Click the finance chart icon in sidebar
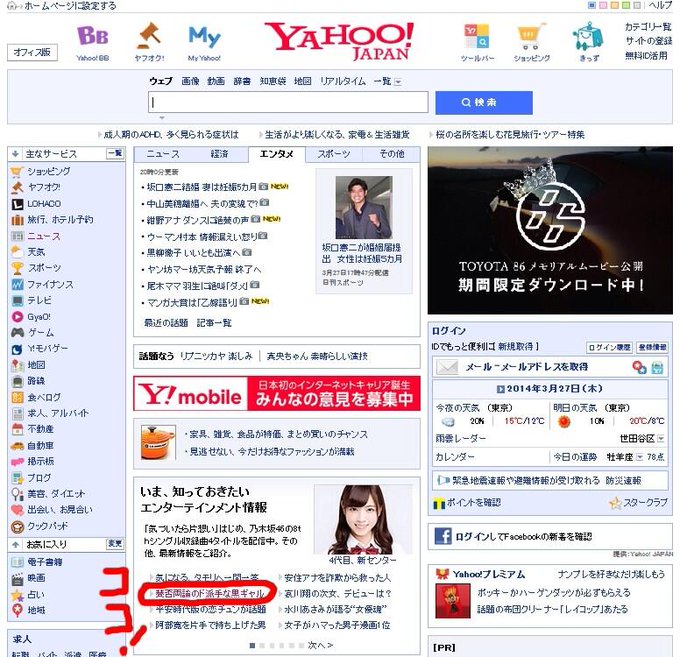Screen dimensions: 680x657 (x=17, y=284)
